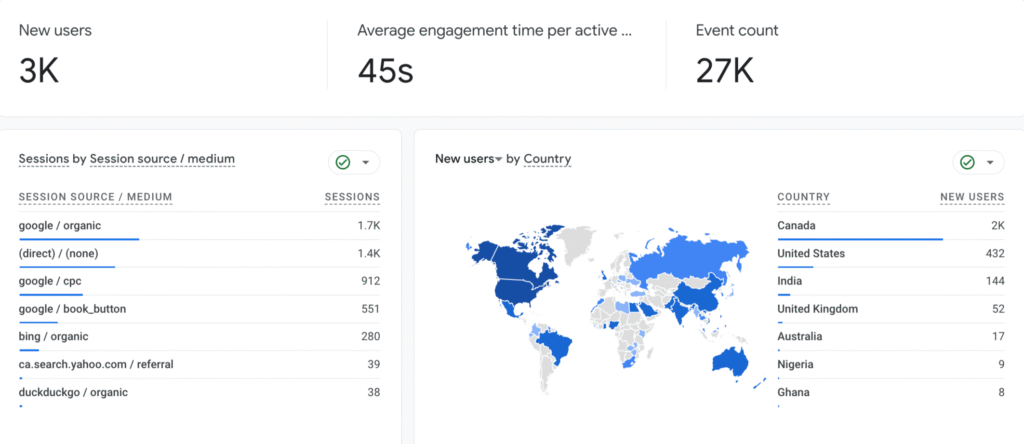The image size is (1024, 444).
Task: Click the SESSIONS column header
Action: tap(352, 197)
